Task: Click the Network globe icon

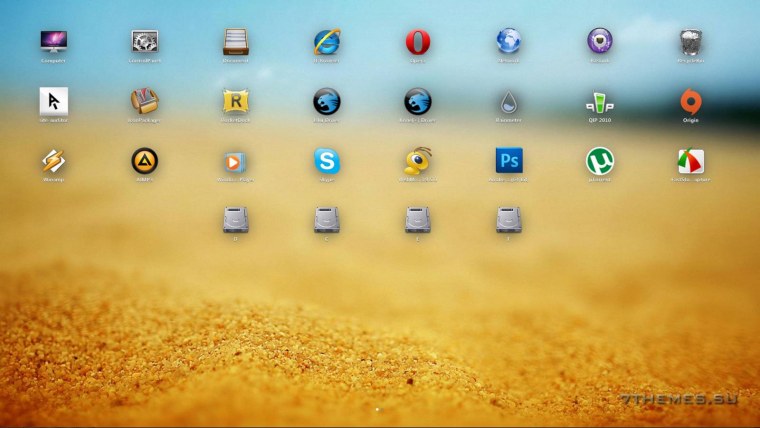Action: (x=509, y=41)
